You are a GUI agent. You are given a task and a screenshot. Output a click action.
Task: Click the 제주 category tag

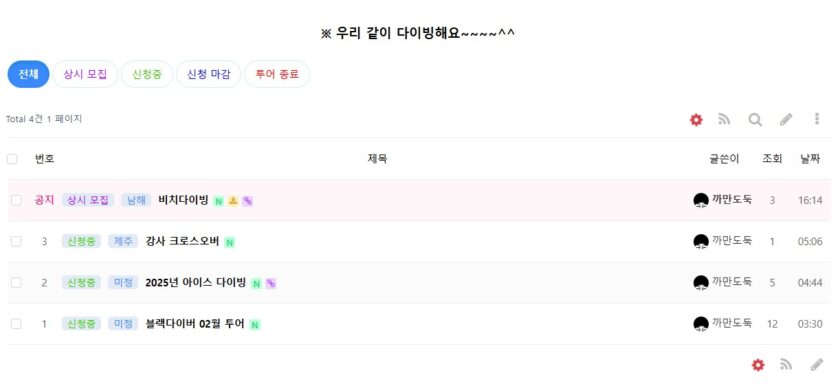tap(123, 241)
